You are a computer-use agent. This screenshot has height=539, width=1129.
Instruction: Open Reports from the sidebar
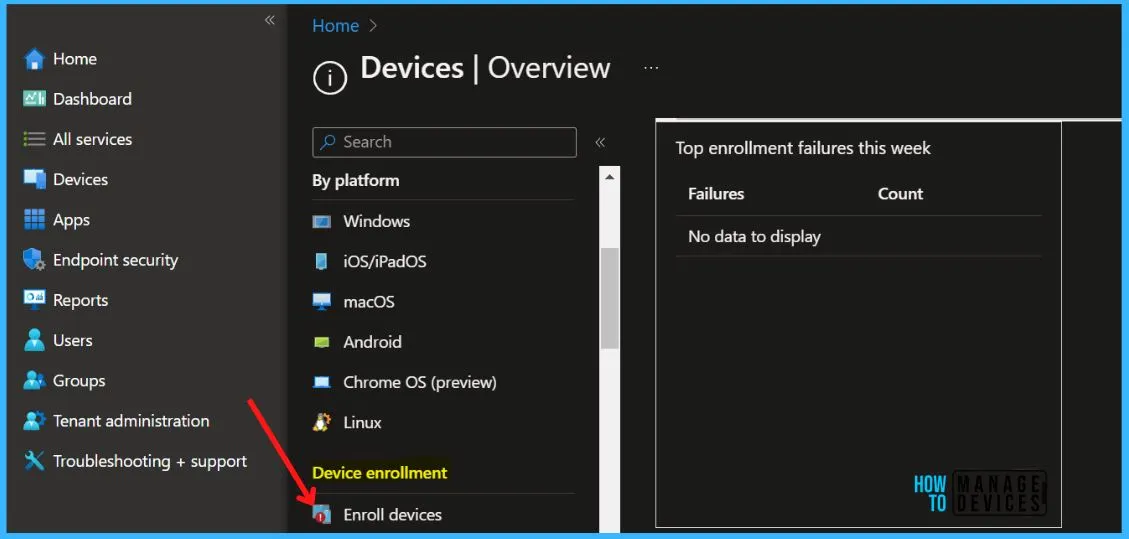[81, 301]
